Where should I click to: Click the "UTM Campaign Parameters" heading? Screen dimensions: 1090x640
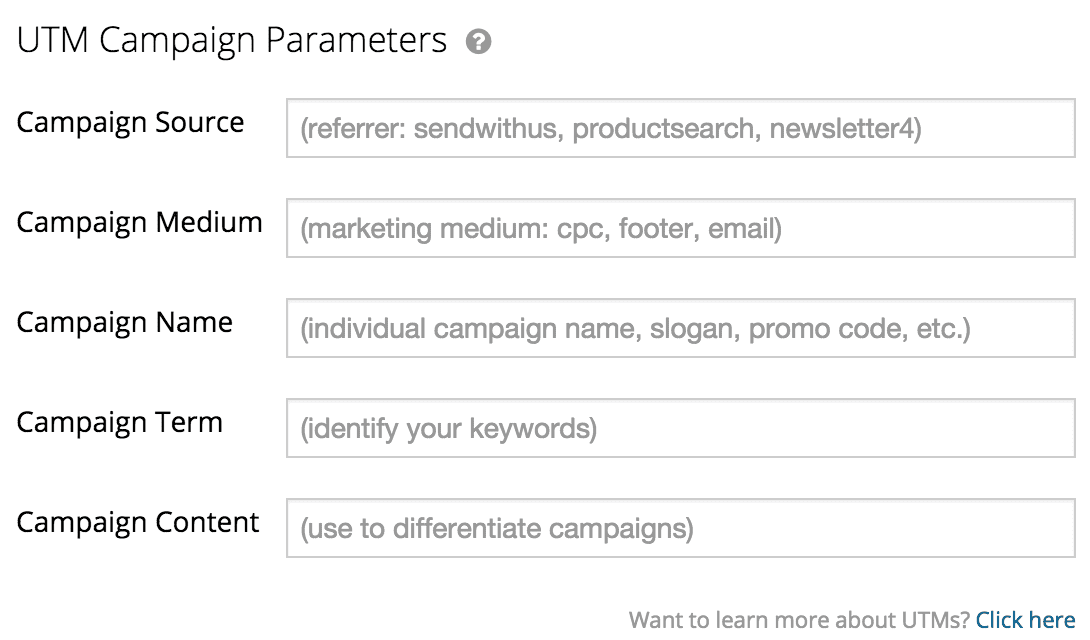(x=231, y=41)
